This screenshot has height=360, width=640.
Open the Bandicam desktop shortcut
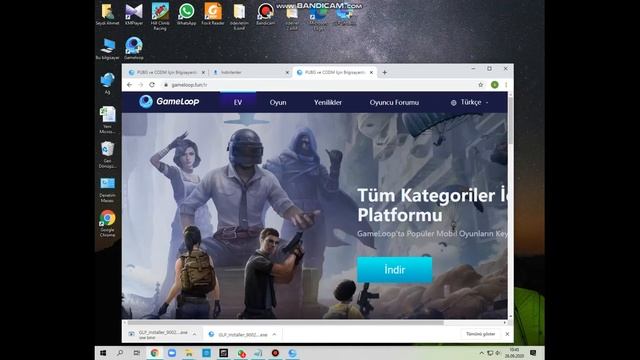[265, 14]
